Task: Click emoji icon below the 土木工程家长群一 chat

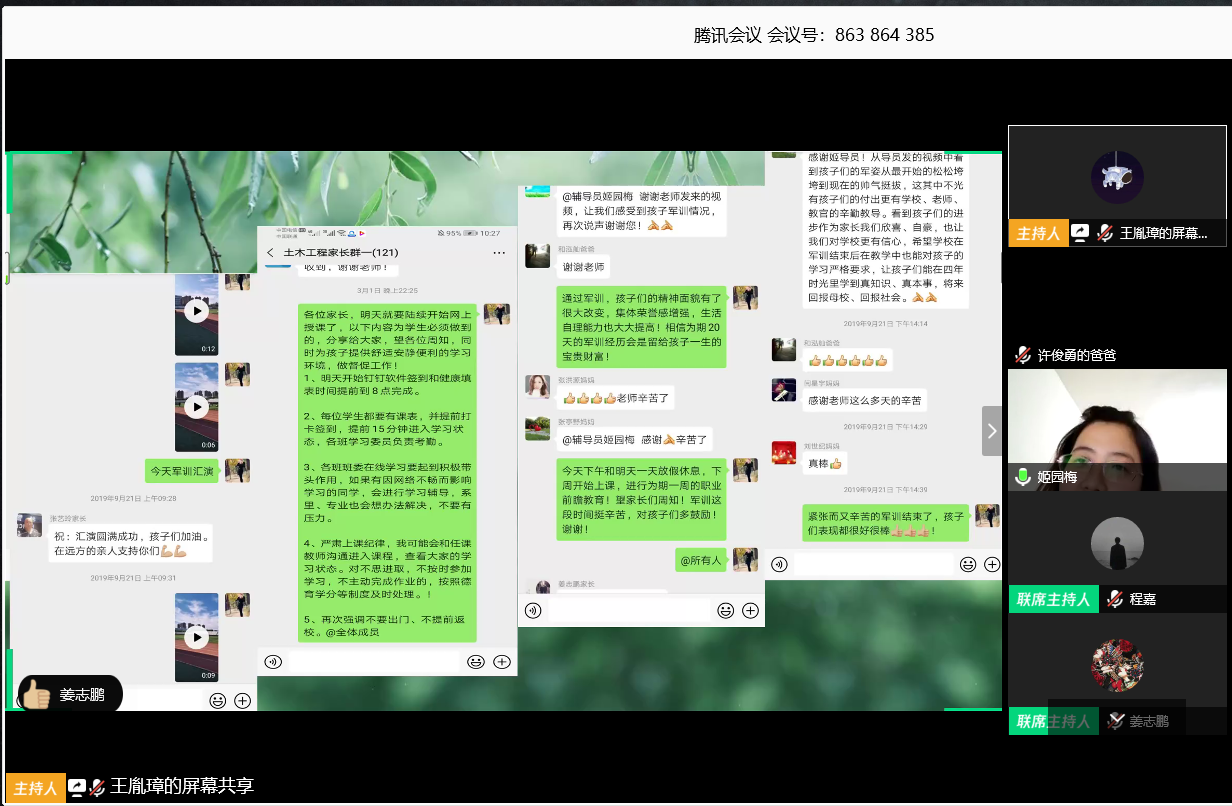Action: coord(476,661)
